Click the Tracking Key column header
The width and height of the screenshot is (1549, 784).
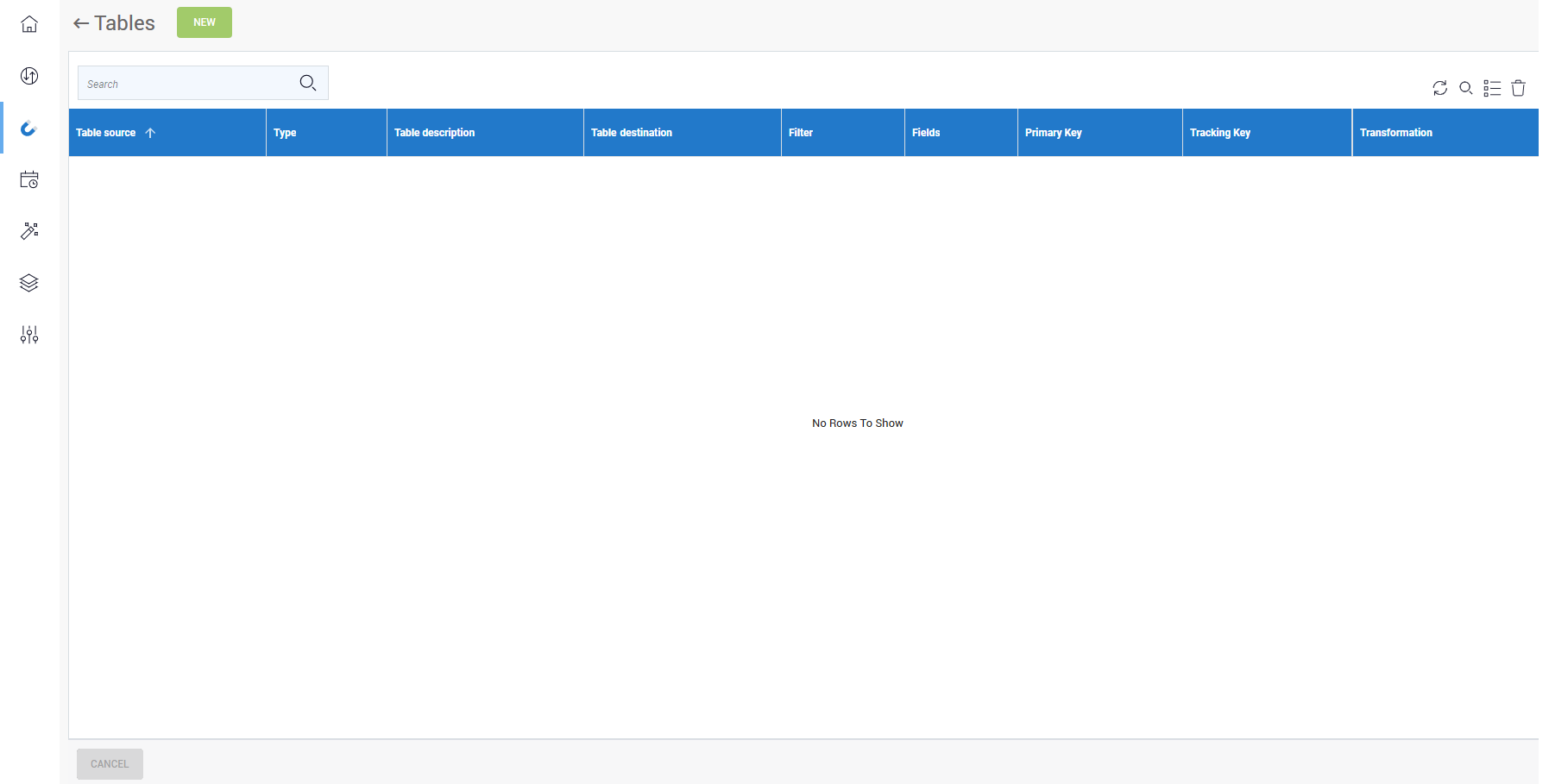(1220, 132)
